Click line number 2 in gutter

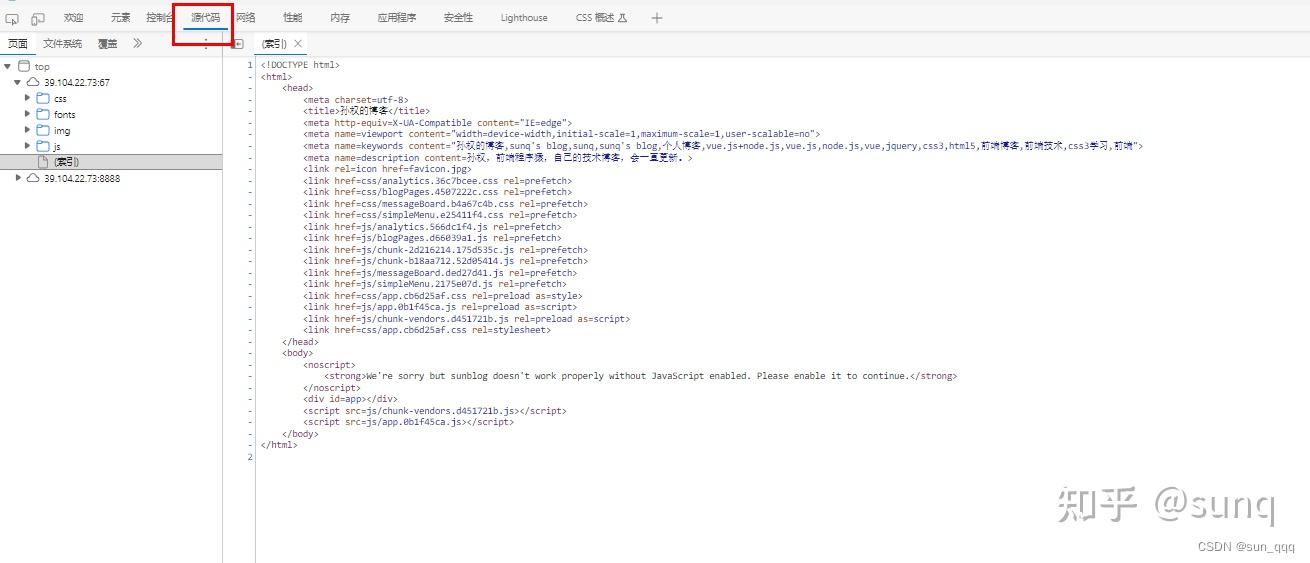pos(250,456)
